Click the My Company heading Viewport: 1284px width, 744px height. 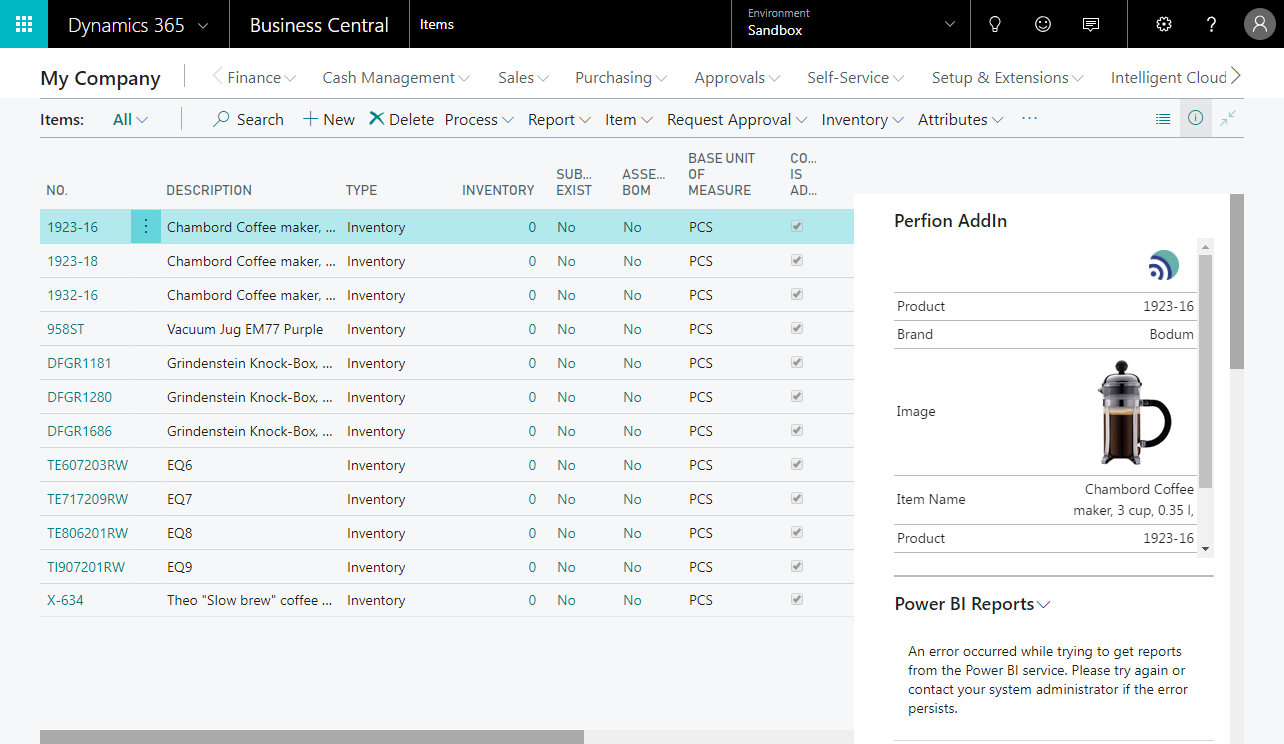tap(100, 78)
